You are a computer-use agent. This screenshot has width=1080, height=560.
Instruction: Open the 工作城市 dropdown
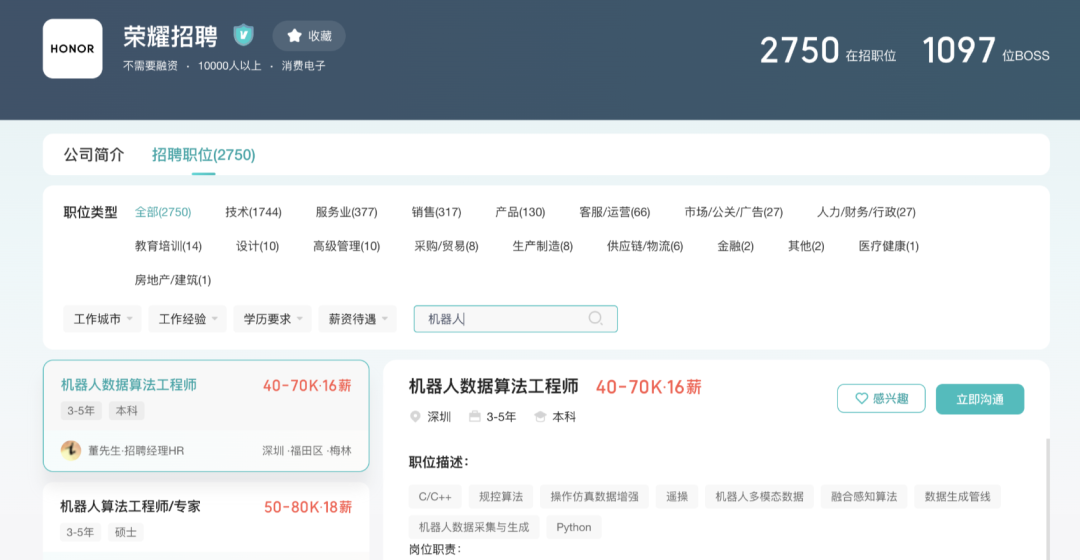(103, 319)
